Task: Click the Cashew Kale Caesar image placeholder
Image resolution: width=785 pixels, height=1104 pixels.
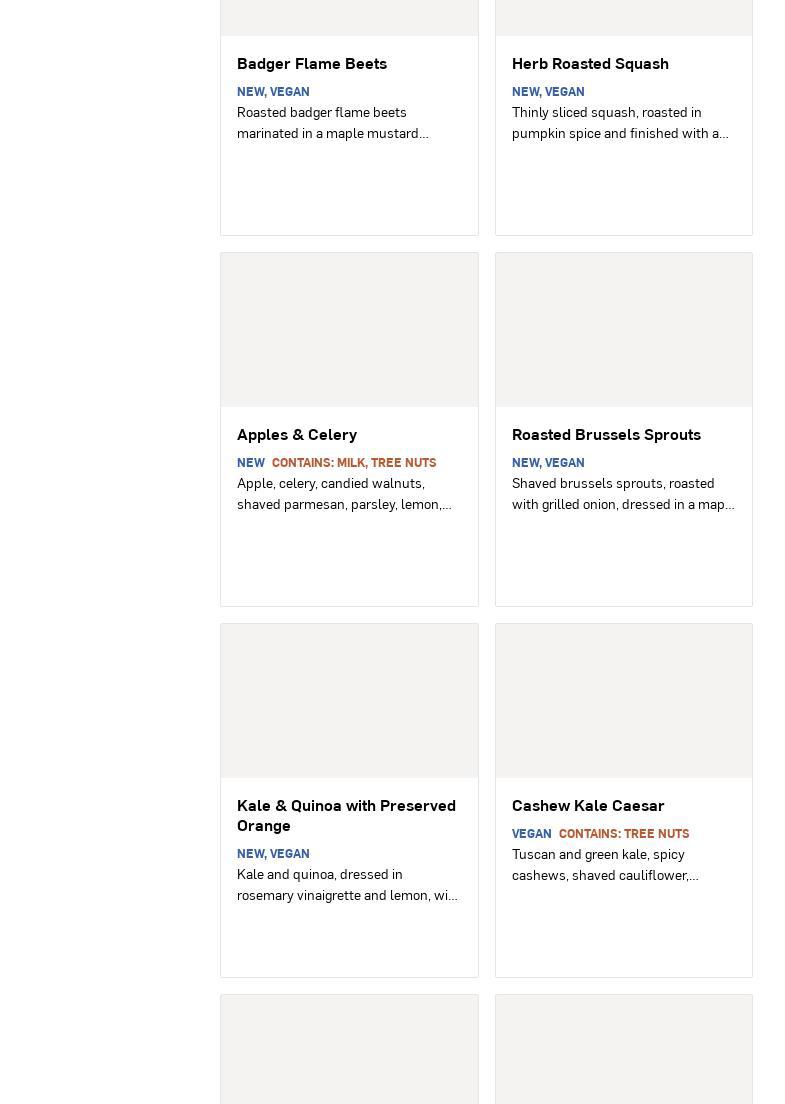Action: (623, 701)
